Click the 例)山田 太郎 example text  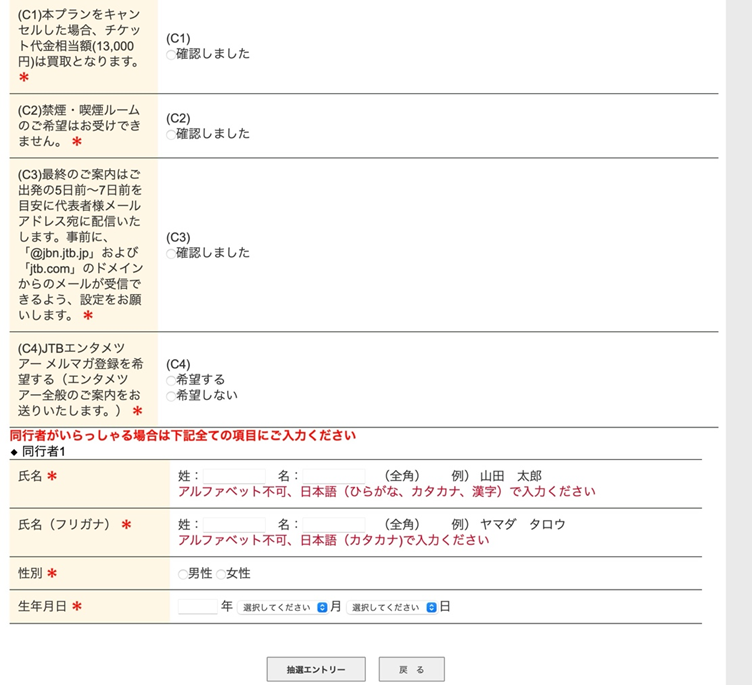point(496,476)
